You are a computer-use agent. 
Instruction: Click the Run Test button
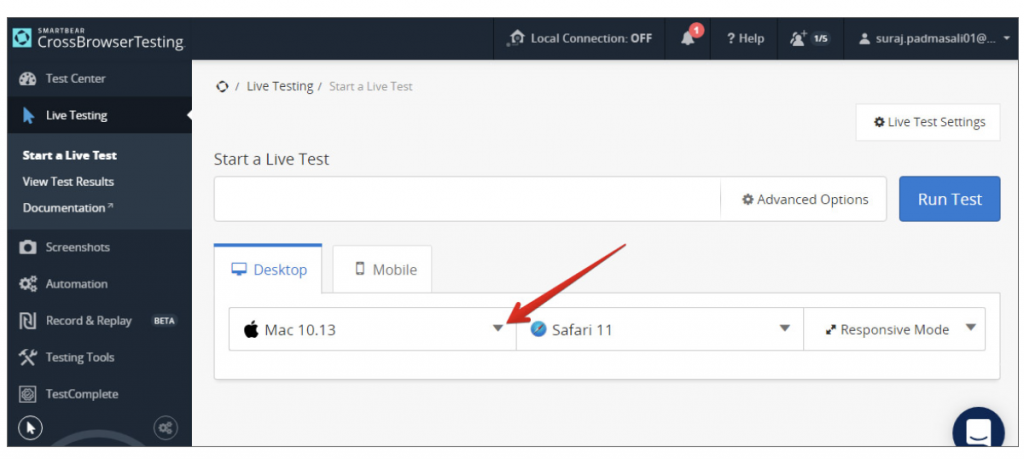(950, 199)
